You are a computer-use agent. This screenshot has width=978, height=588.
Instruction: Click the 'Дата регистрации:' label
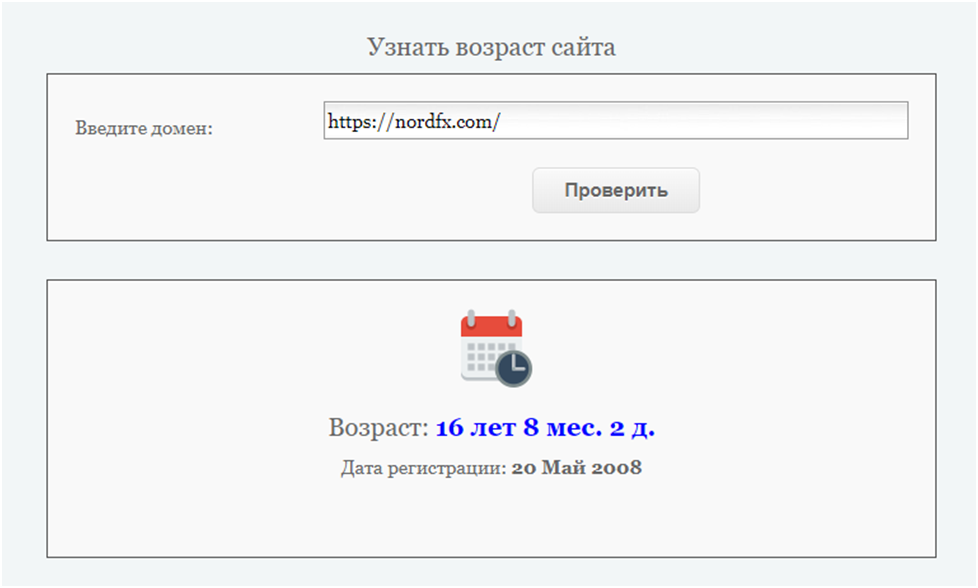[x=424, y=468]
